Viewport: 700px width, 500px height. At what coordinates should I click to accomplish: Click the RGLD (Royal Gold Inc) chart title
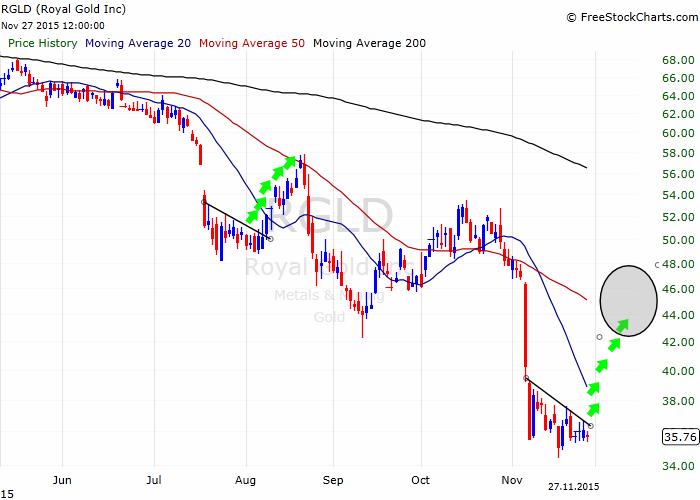tap(63, 9)
